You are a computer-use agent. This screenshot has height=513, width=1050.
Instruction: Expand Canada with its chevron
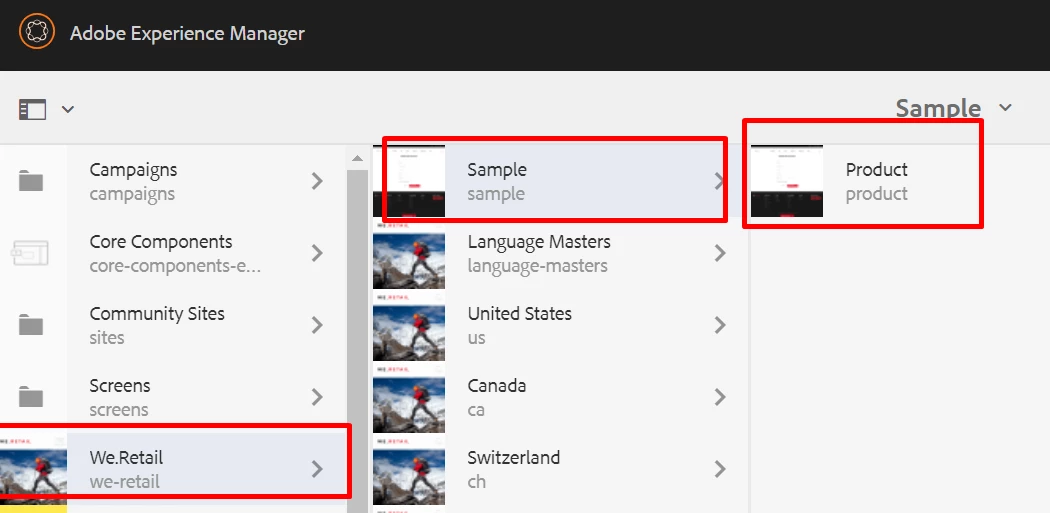[720, 397]
